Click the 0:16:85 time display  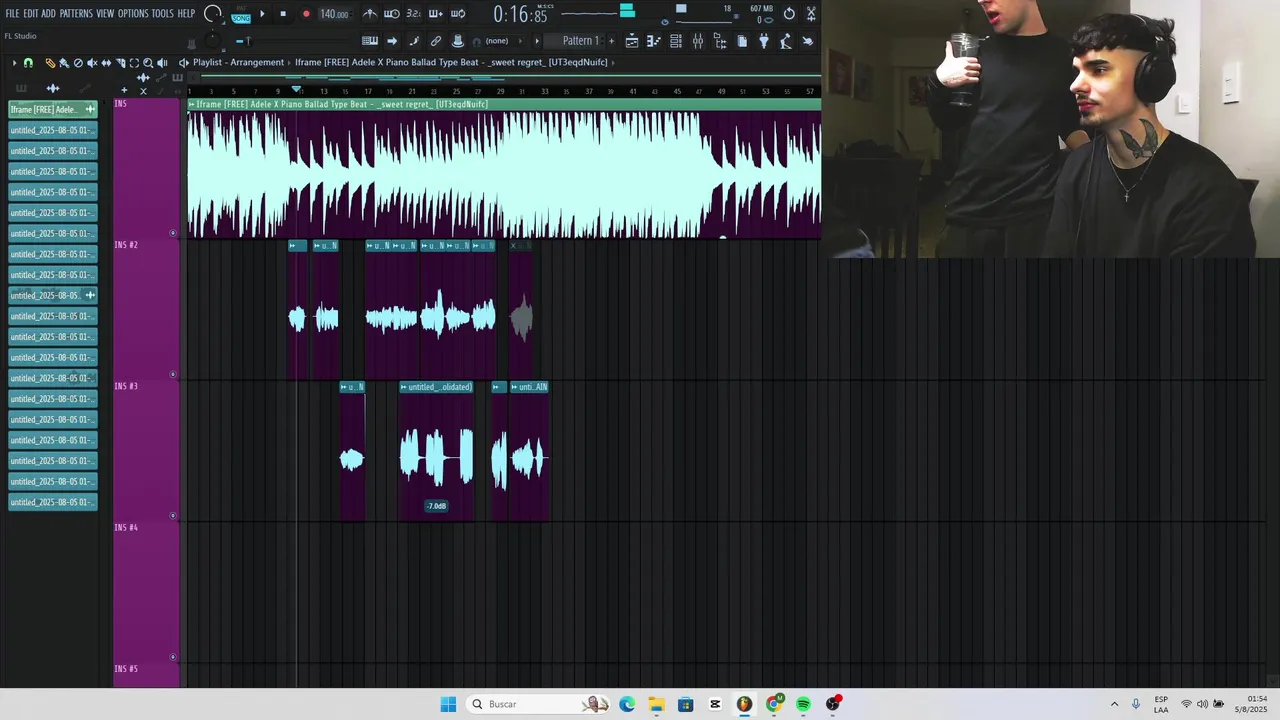click(x=521, y=15)
